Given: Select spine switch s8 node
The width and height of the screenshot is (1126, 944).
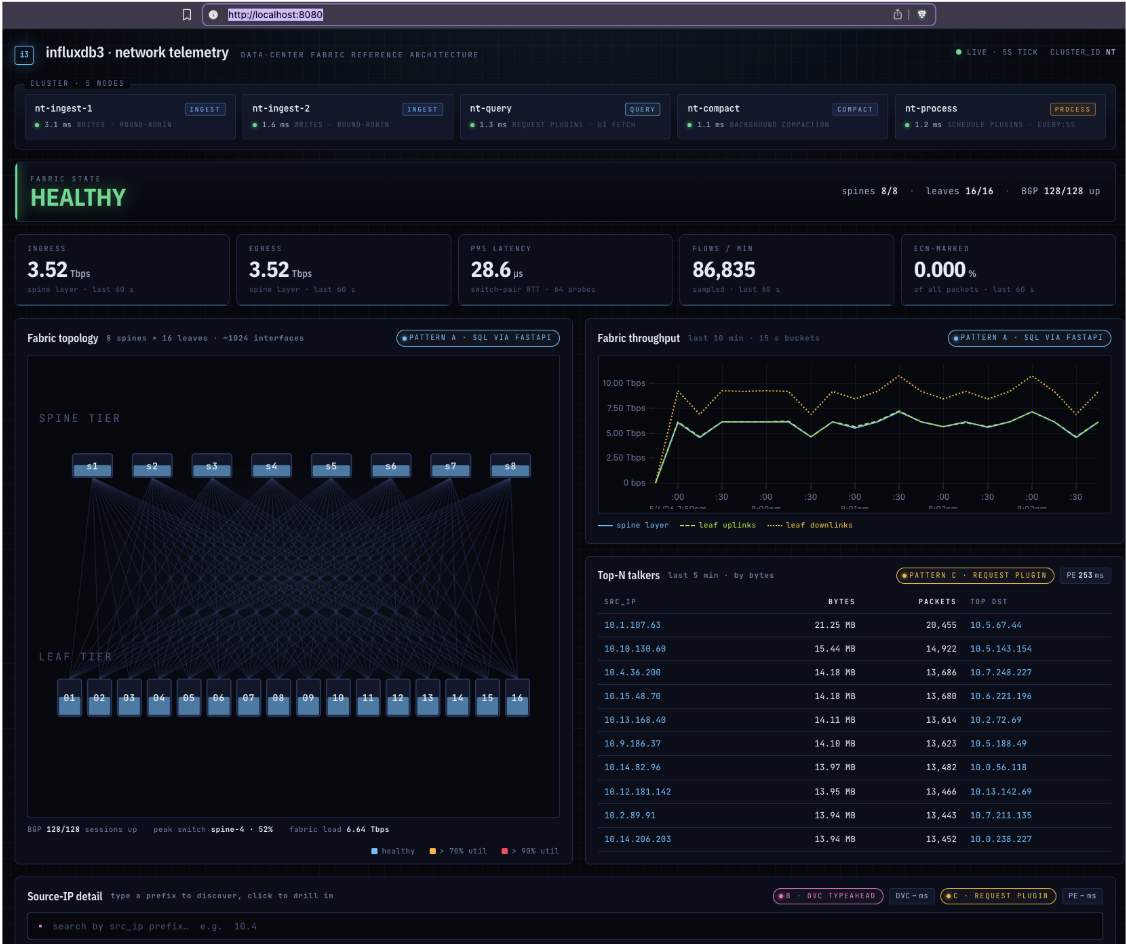Looking at the screenshot, I should 510,466.
